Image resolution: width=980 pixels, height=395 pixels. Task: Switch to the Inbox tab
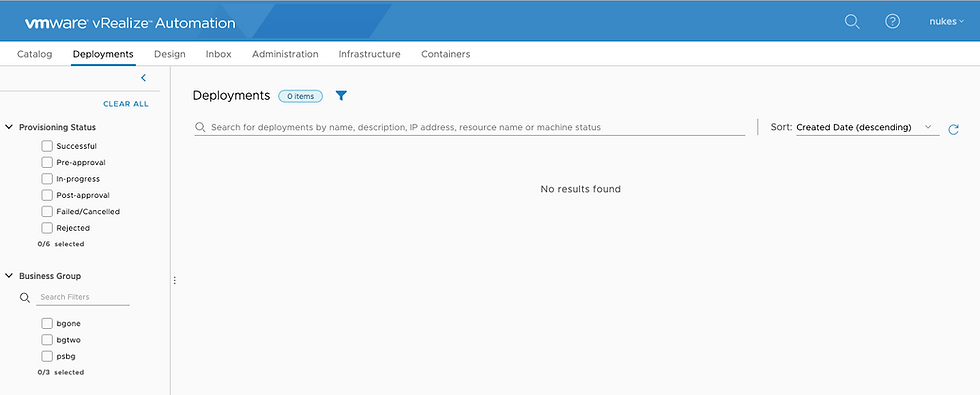219,54
